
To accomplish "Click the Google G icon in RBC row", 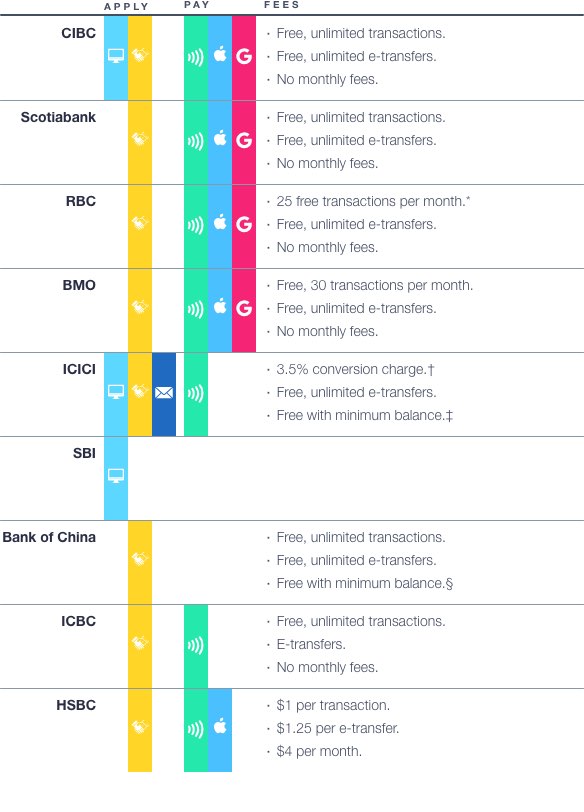I will coord(244,224).
